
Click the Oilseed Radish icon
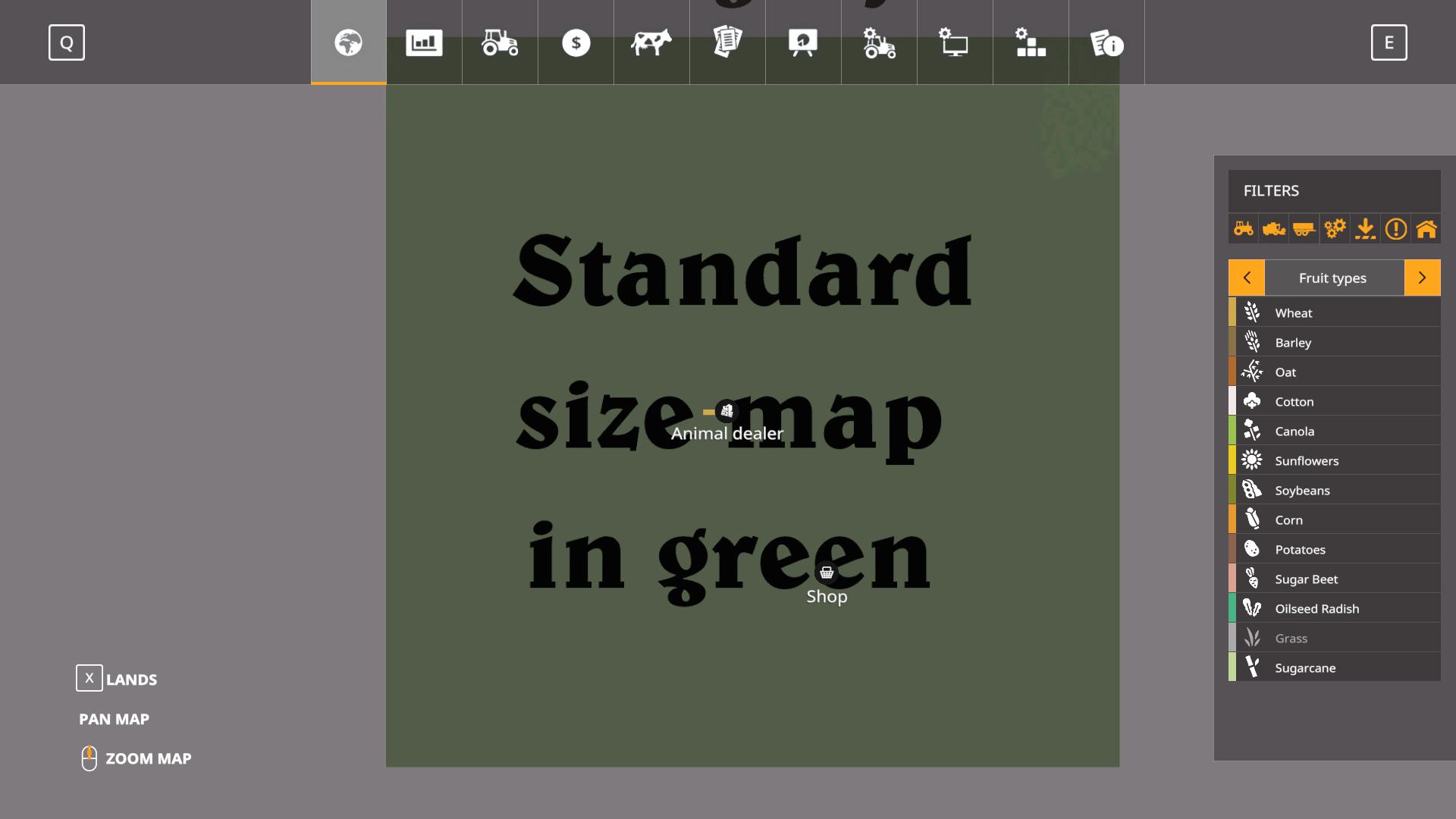click(1252, 608)
